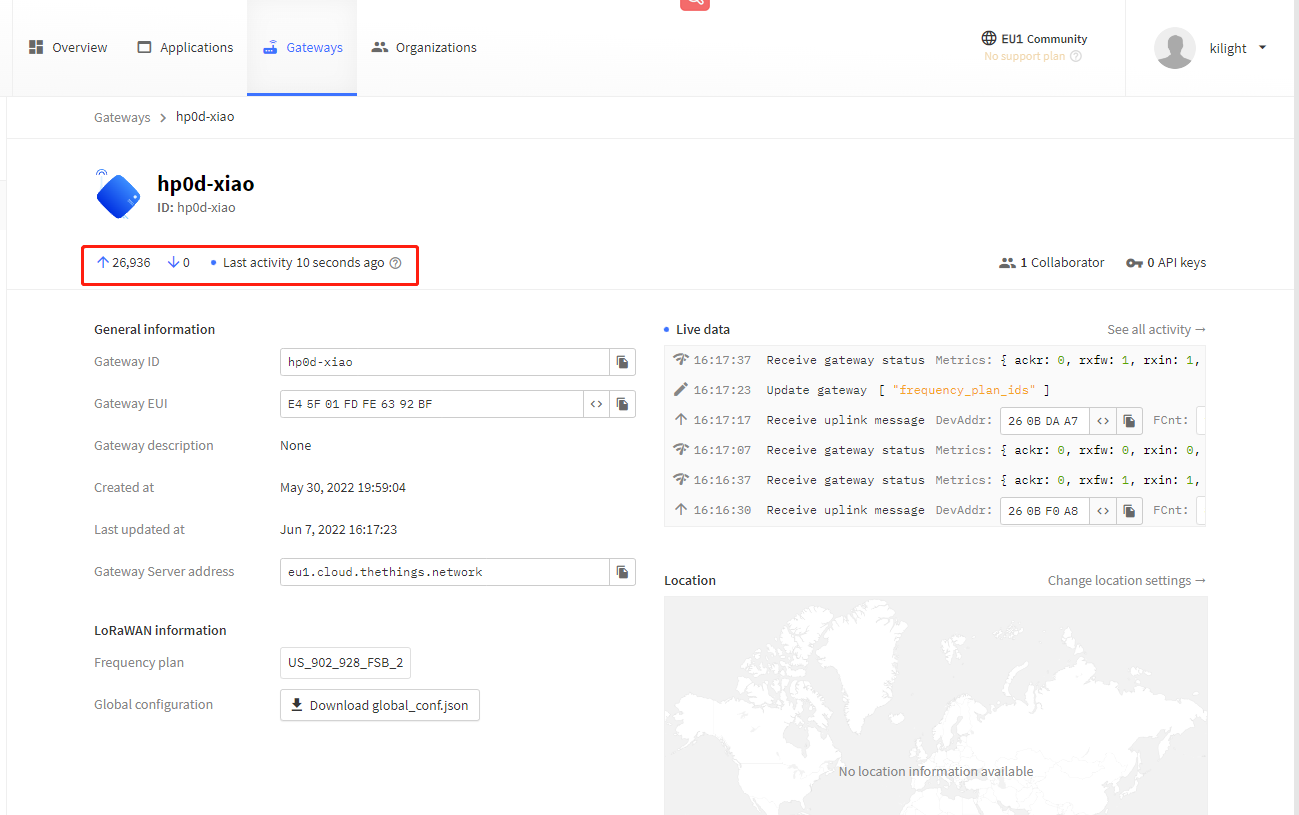Viewport: 1299px width, 815px height.
Task: Click the gateway status icon at 16:17:37
Action: click(x=681, y=360)
